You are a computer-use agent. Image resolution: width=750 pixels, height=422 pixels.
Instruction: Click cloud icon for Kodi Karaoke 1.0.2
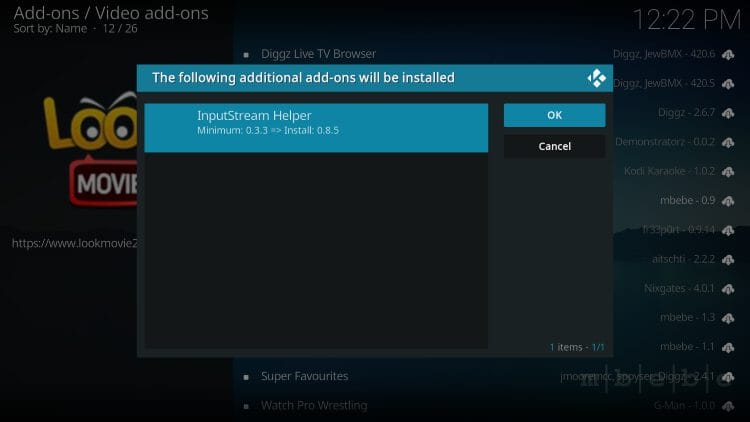[727, 171]
